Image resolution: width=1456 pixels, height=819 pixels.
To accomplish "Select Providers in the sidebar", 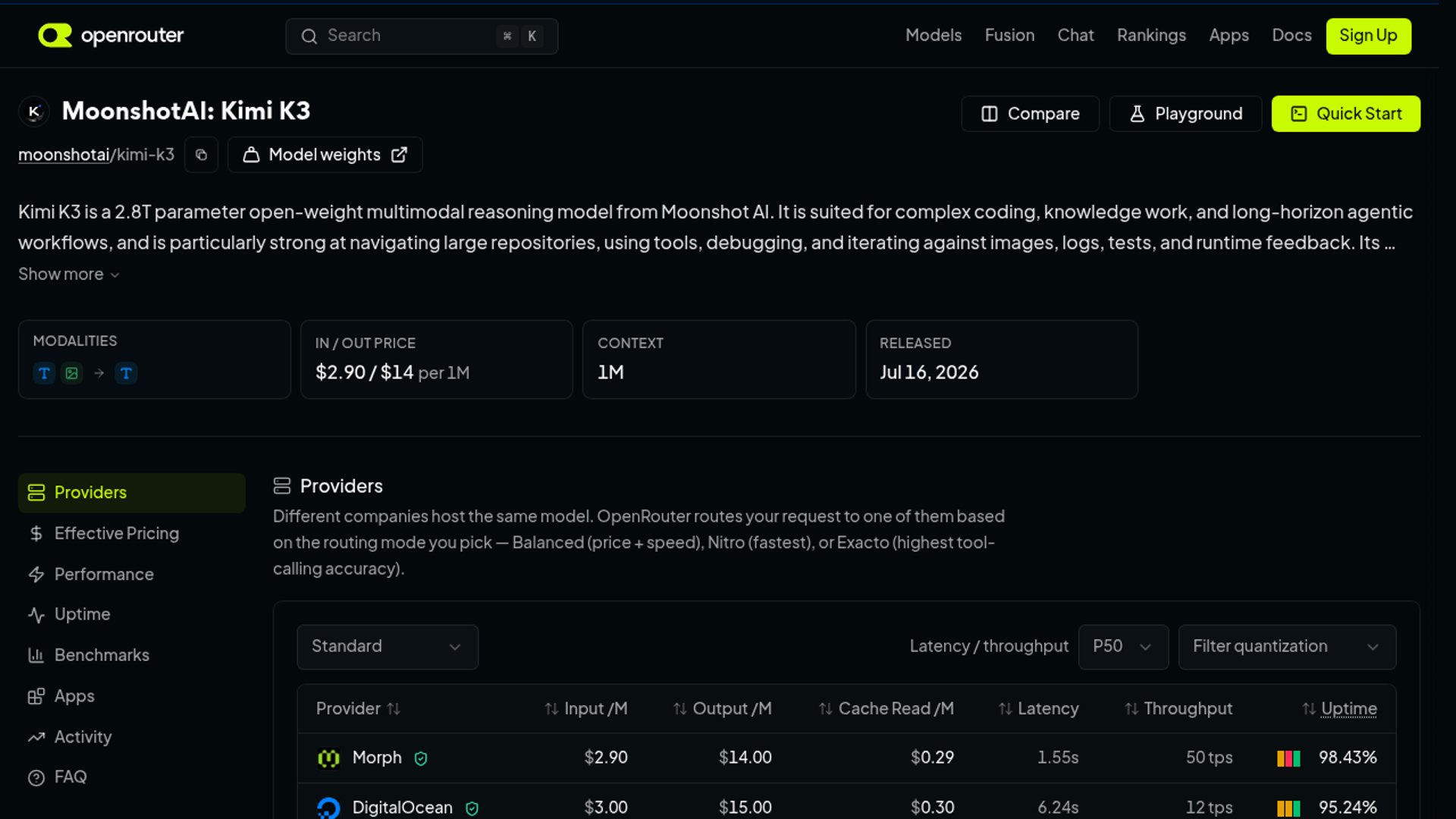I will point(132,493).
